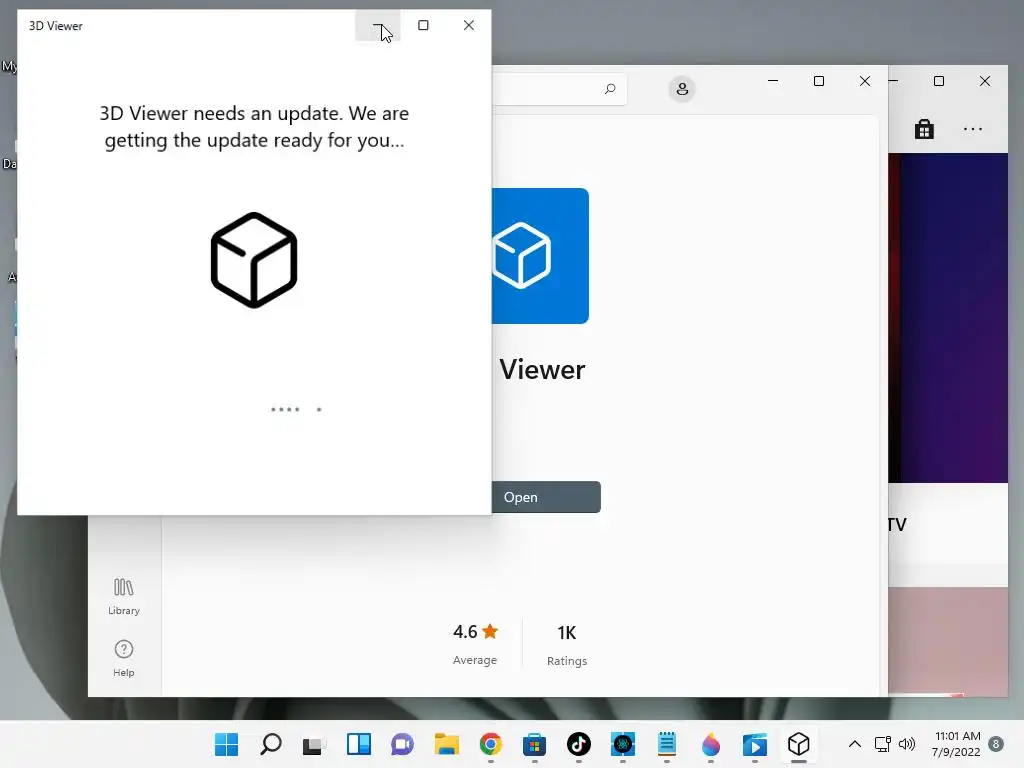
Task: Open the Library section in Store sidebar
Action: click(123, 596)
